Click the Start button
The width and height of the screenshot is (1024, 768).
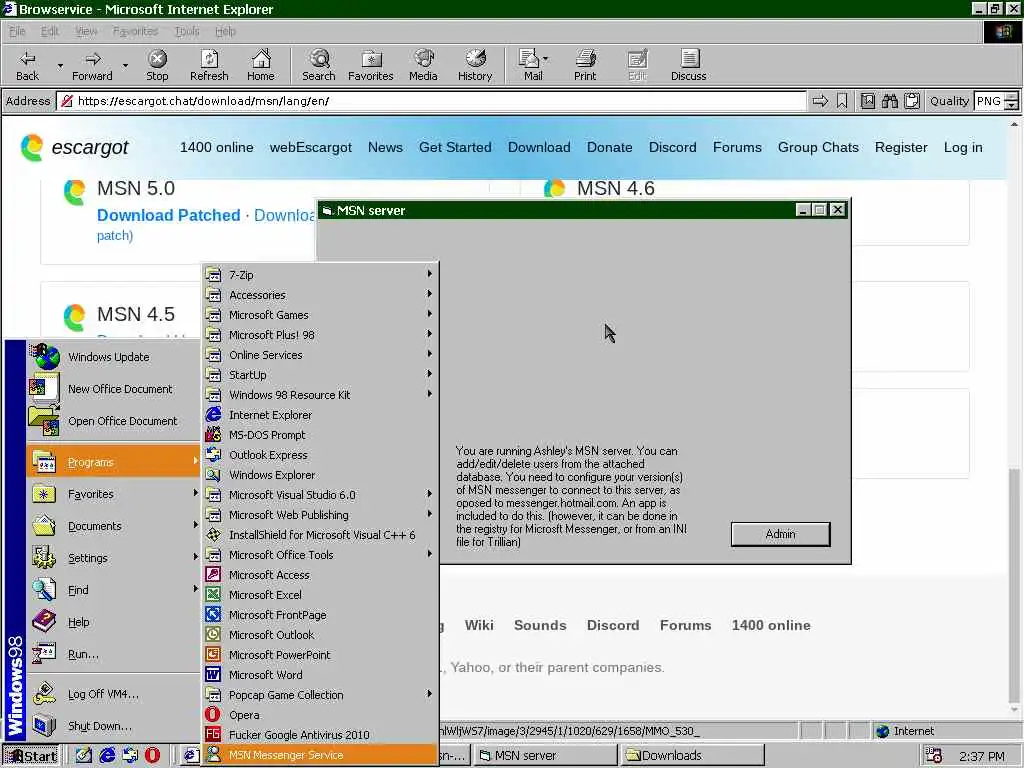coord(31,756)
